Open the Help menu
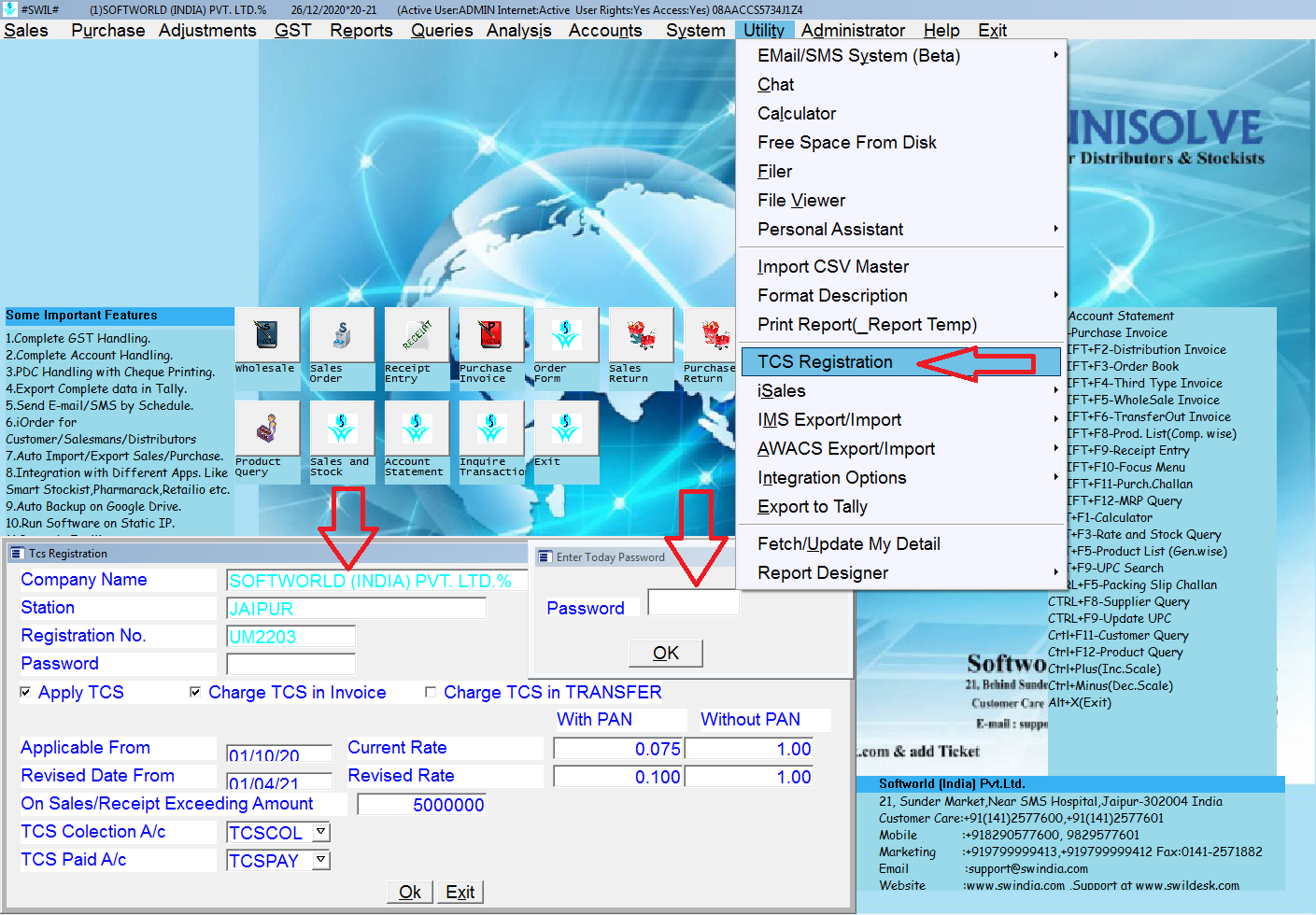 (941, 30)
